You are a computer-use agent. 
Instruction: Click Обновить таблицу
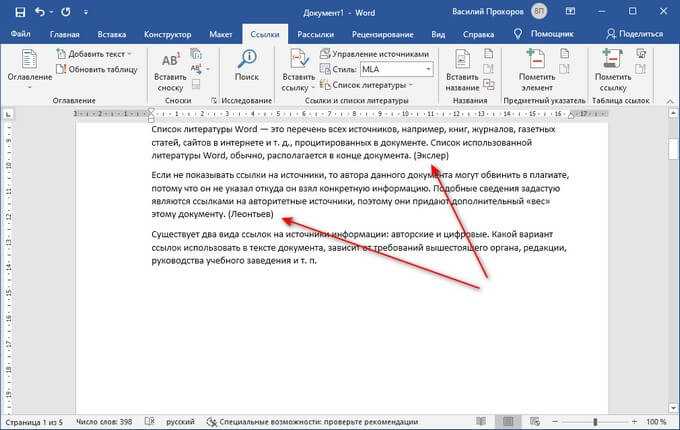tap(97, 69)
